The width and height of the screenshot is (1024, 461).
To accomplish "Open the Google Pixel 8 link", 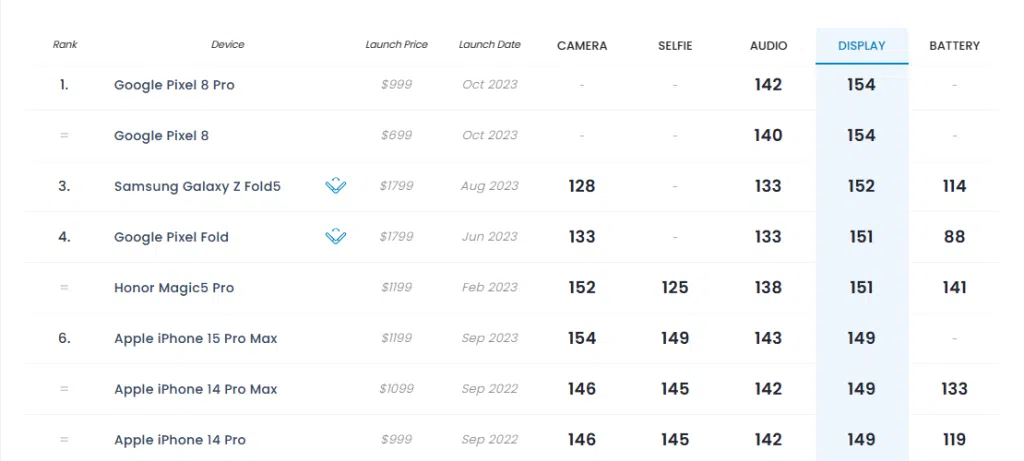I will pos(161,136).
